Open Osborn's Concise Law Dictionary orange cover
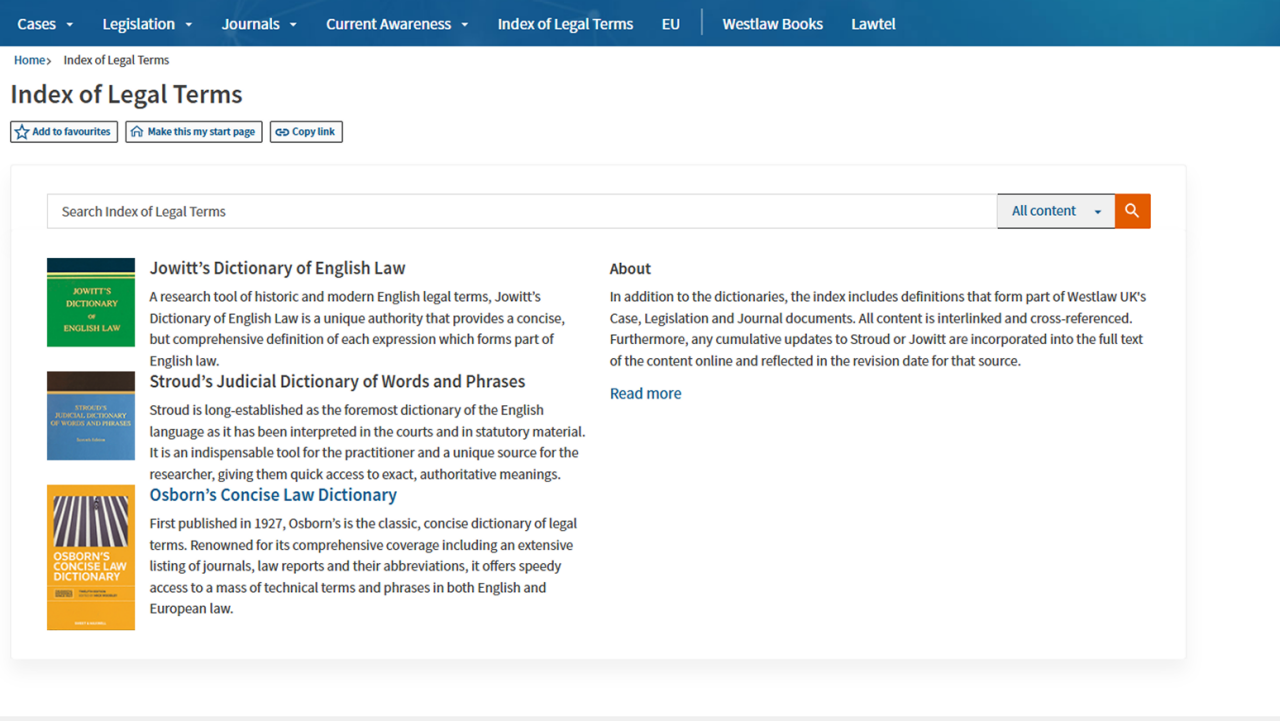This screenshot has height=721, width=1280. 91,557
